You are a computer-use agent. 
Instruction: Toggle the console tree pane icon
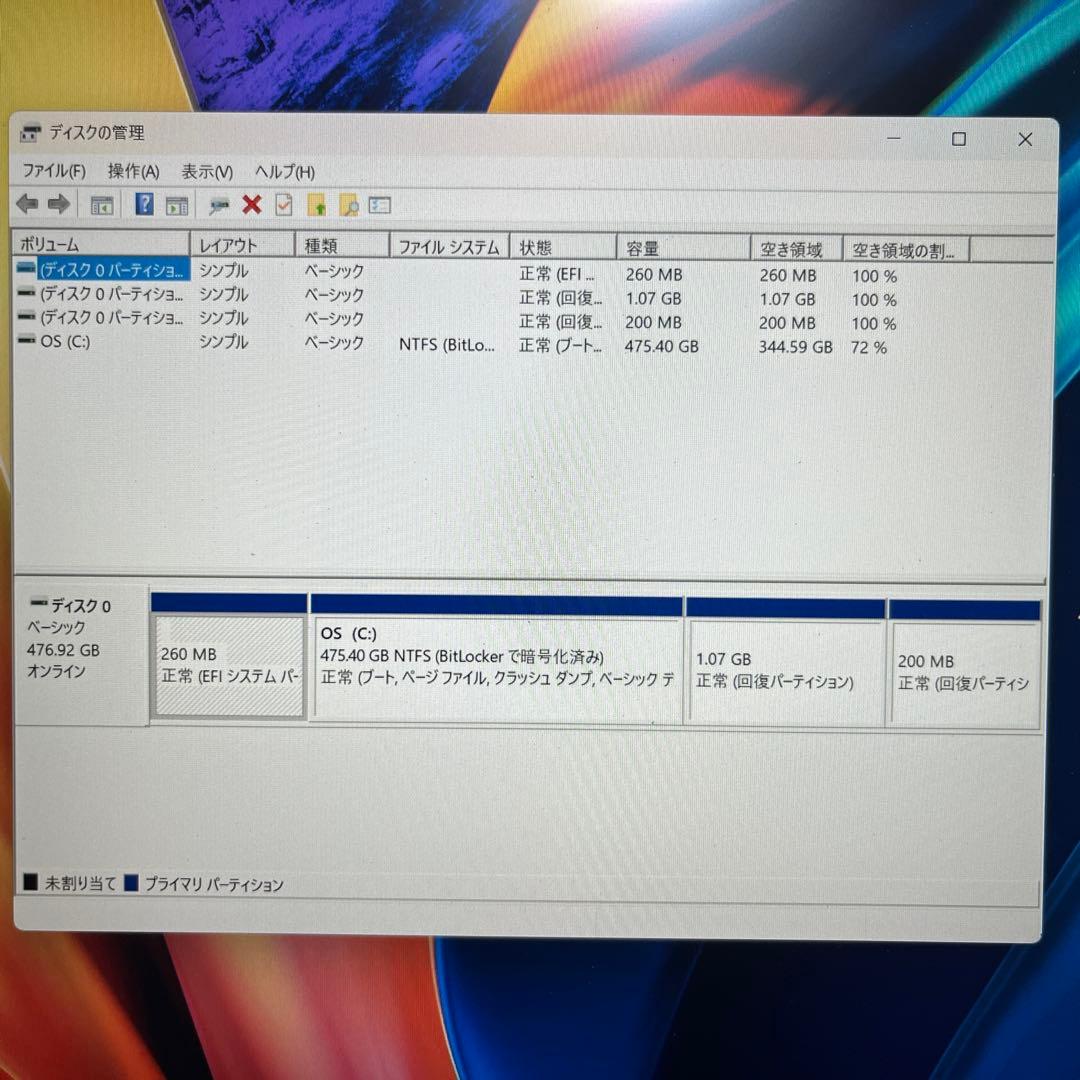pyautogui.click(x=101, y=204)
